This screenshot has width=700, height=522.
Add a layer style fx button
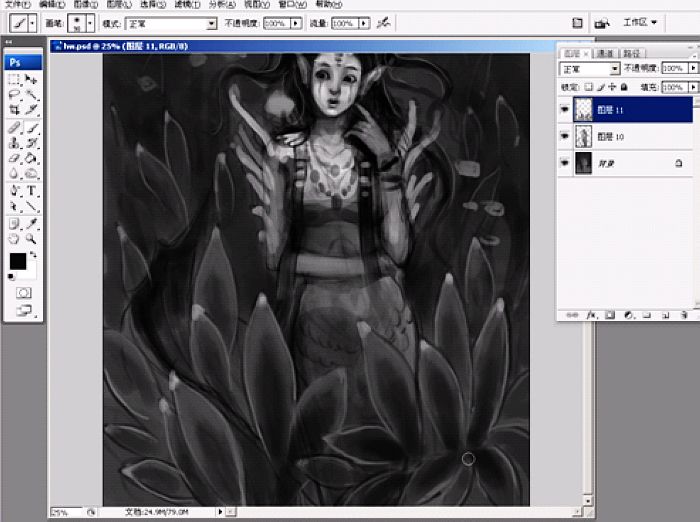[x=591, y=315]
